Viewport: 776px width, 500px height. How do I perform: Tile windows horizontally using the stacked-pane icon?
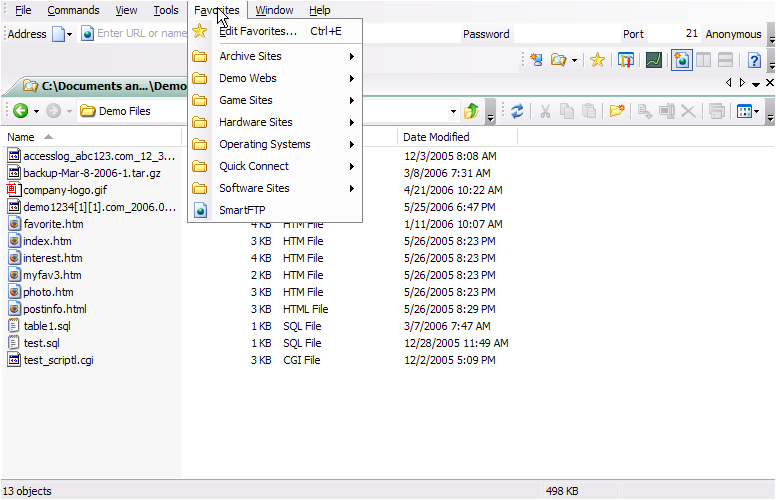(x=725, y=60)
